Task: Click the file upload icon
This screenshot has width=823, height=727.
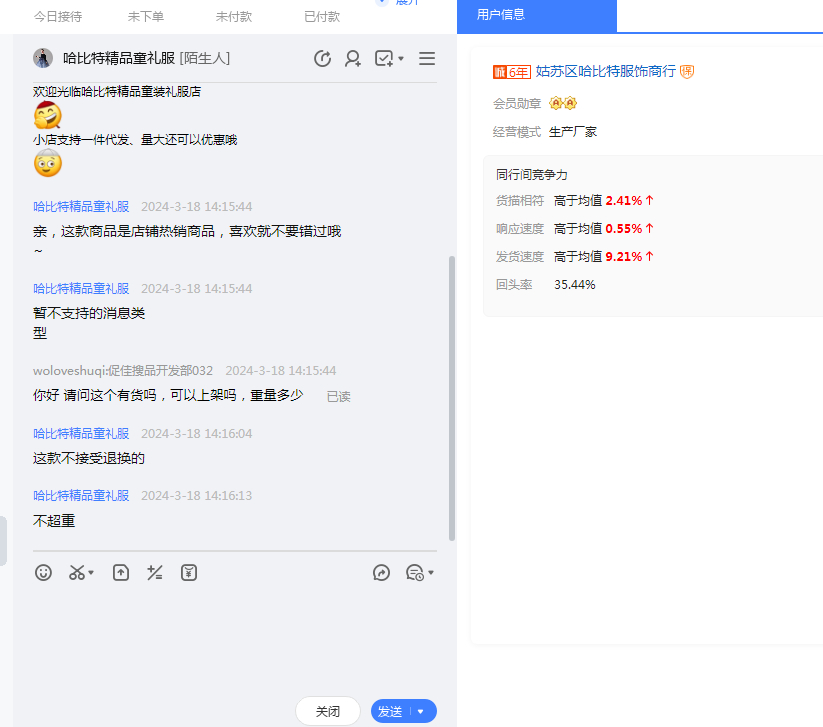Action: 121,573
